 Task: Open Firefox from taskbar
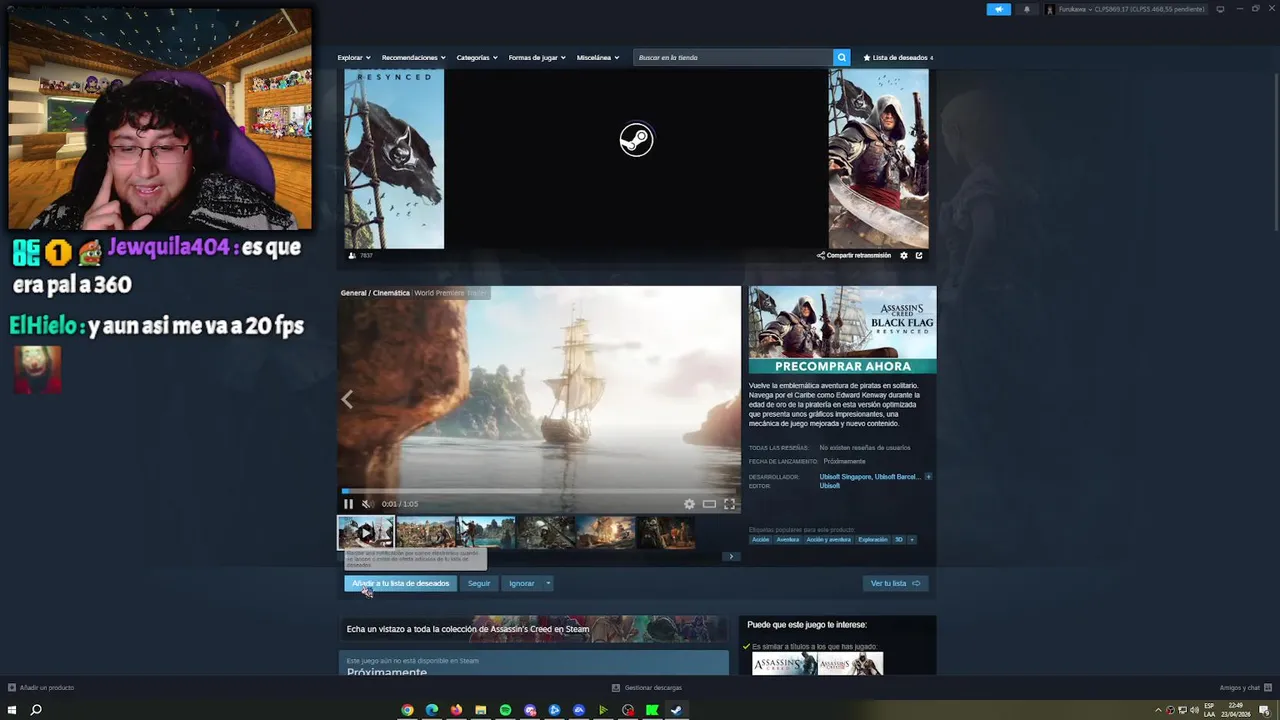coord(456,710)
